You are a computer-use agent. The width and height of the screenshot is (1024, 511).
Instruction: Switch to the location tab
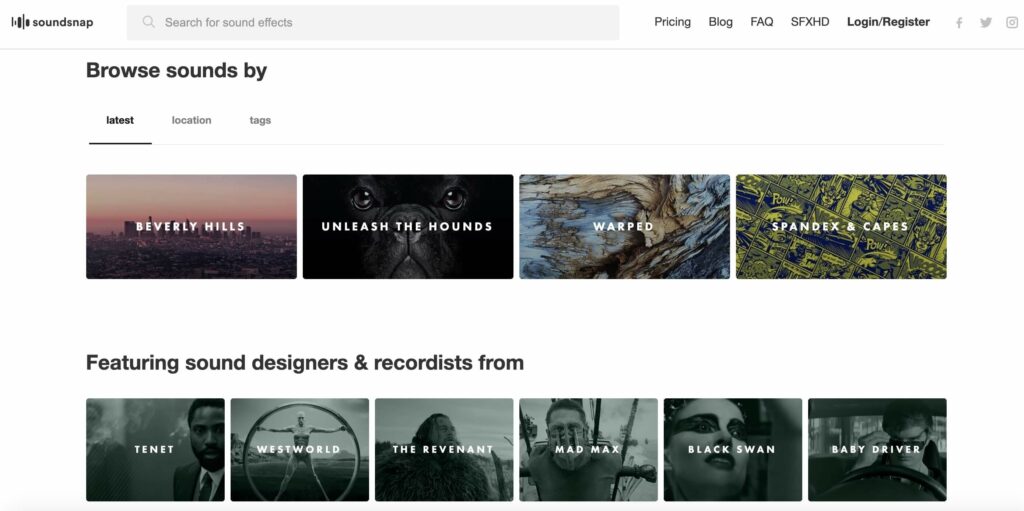(x=191, y=120)
